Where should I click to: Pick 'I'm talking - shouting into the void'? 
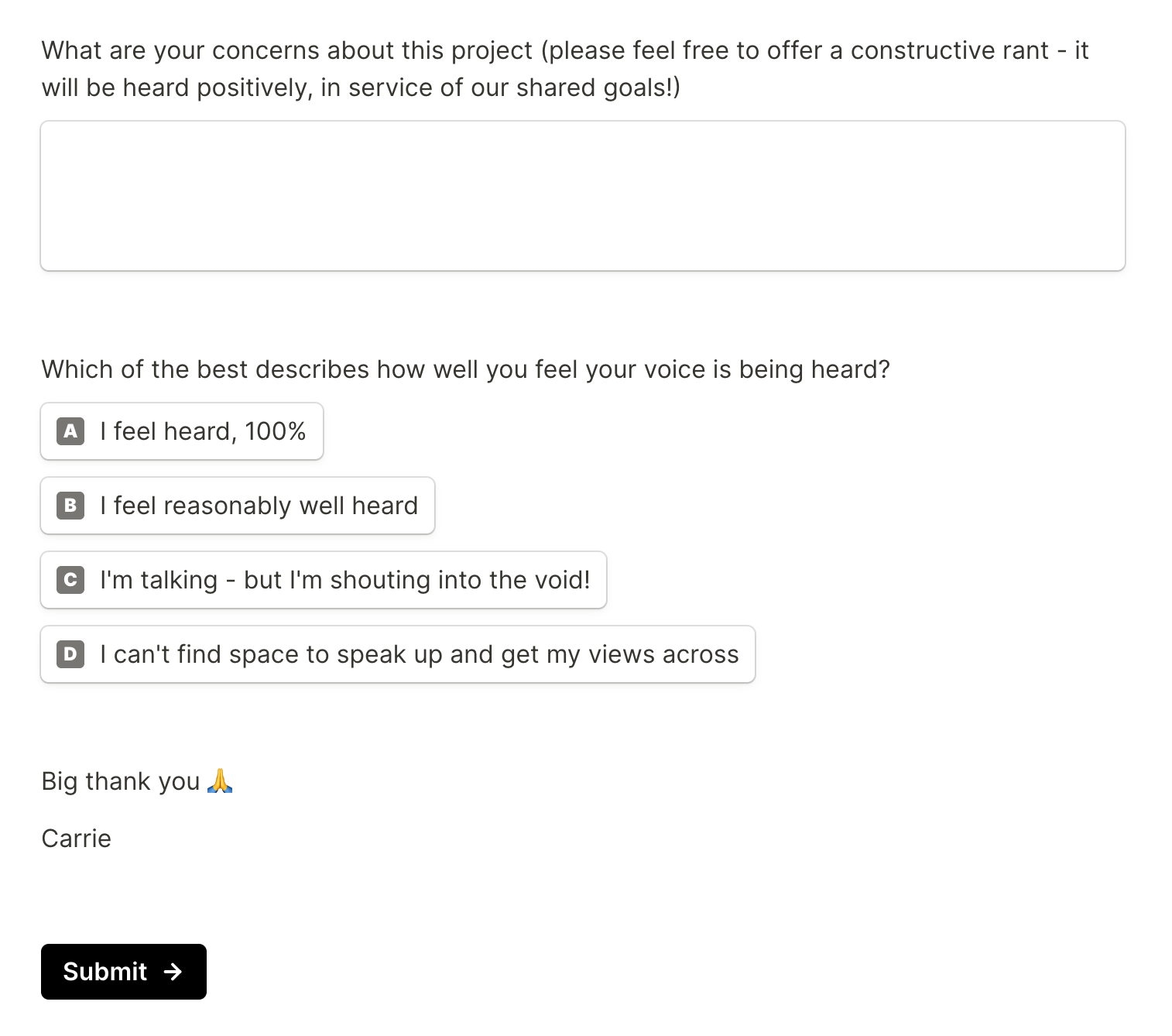pos(324,580)
